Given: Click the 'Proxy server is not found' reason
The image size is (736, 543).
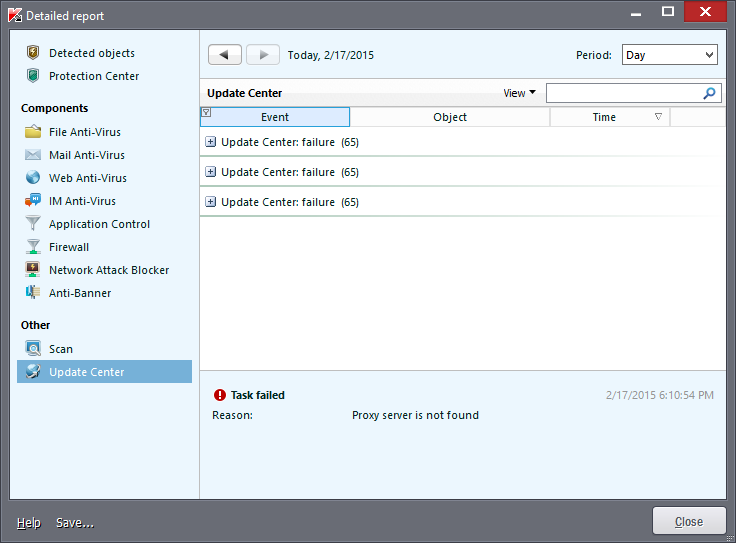Looking at the screenshot, I should tap(415, 415).
